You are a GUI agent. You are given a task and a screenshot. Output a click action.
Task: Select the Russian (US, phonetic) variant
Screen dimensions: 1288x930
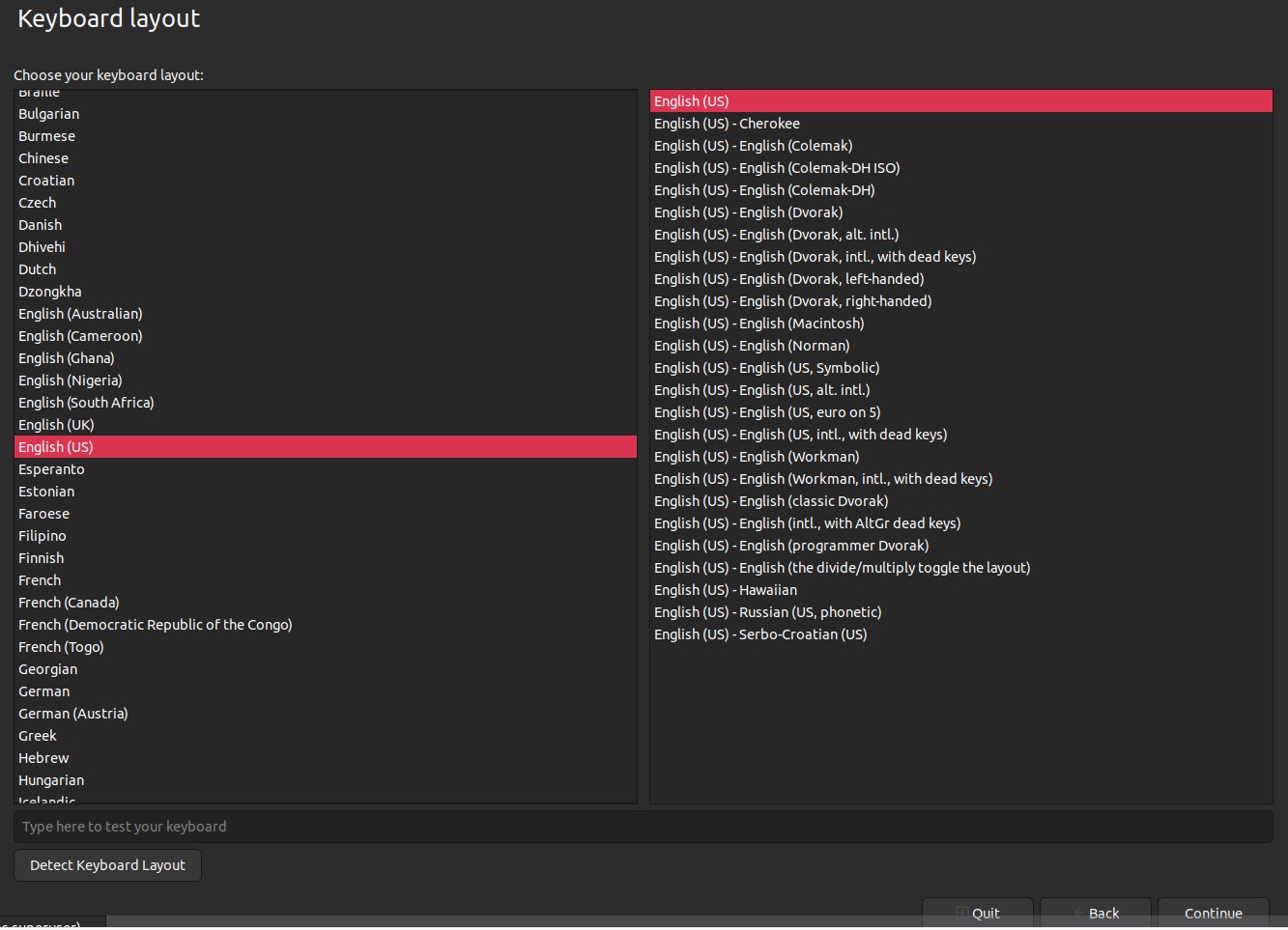click(x=767, y=612)
